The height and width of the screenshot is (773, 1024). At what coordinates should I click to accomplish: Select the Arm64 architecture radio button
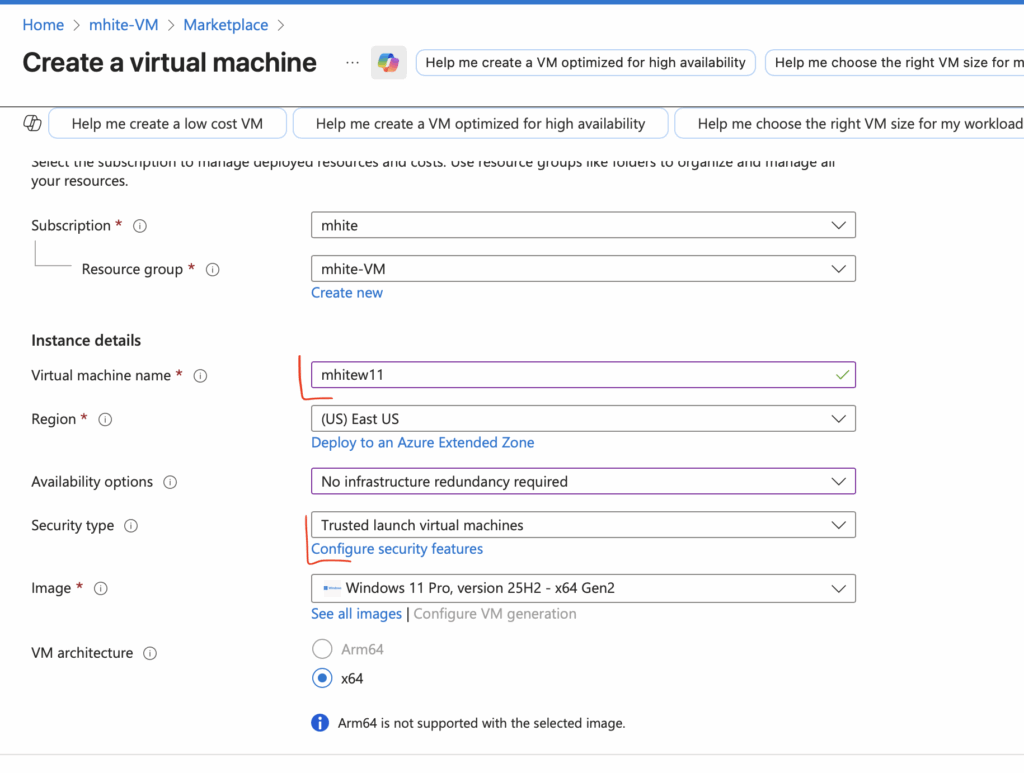pos(322,649)
